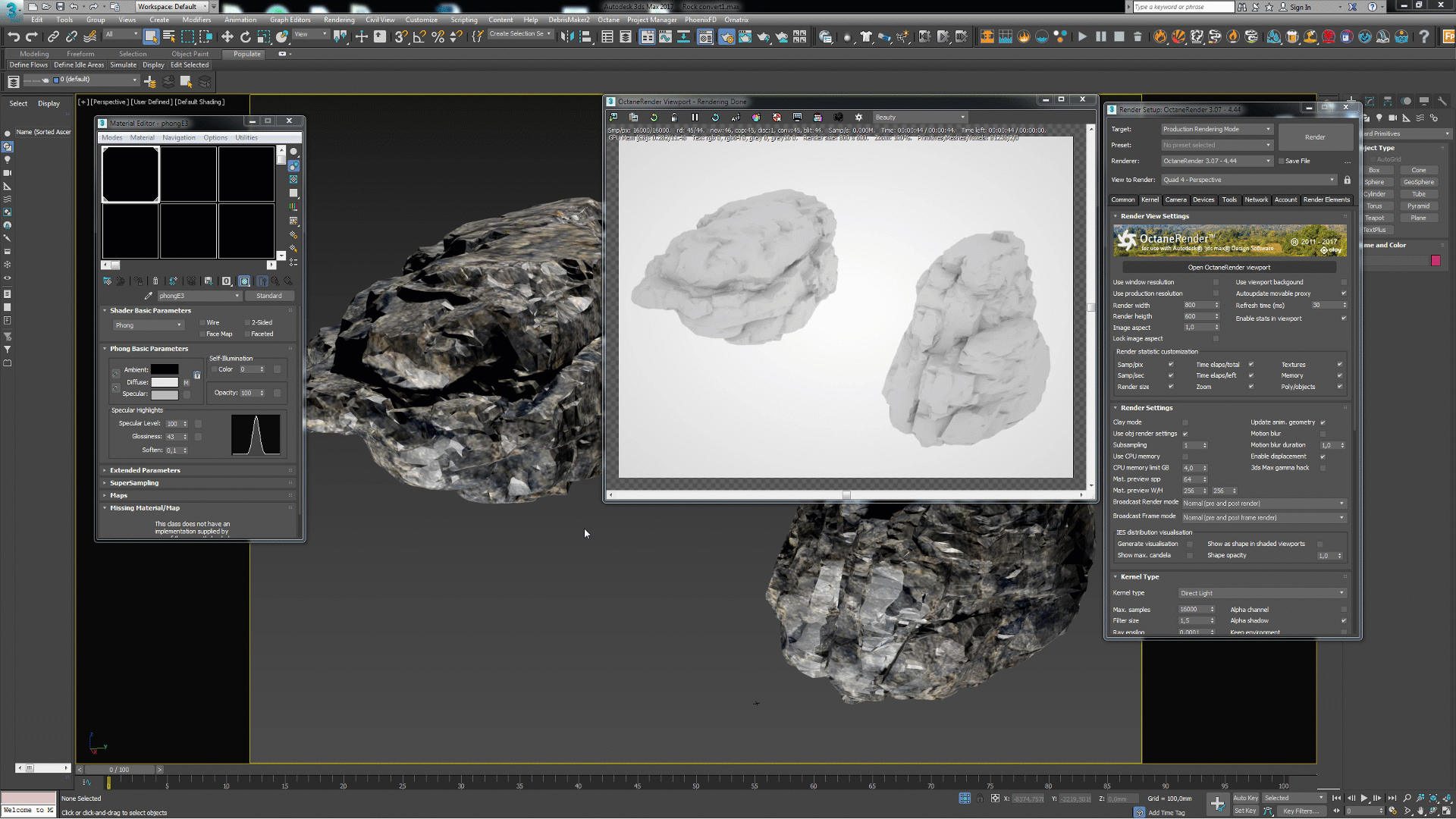The height and width of the screenshot is (819, 1456).
Task: Click the Render button in Render Setup
Action: coord(1315,137)
